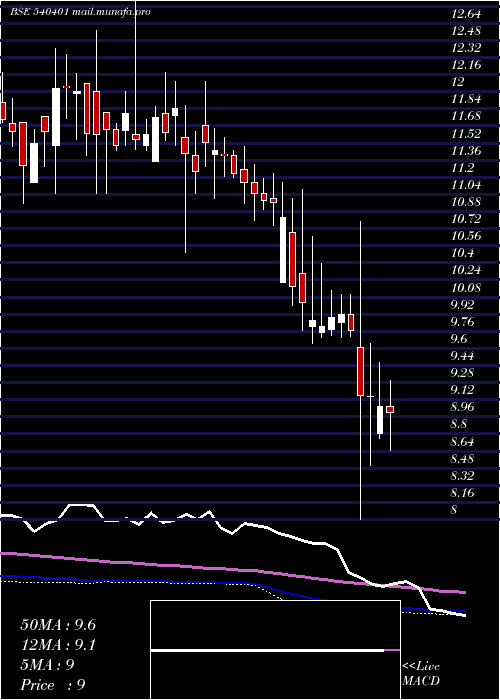500x700 pixels.
Task: Click the 12.64 price axis label
Action: [466, 14]
